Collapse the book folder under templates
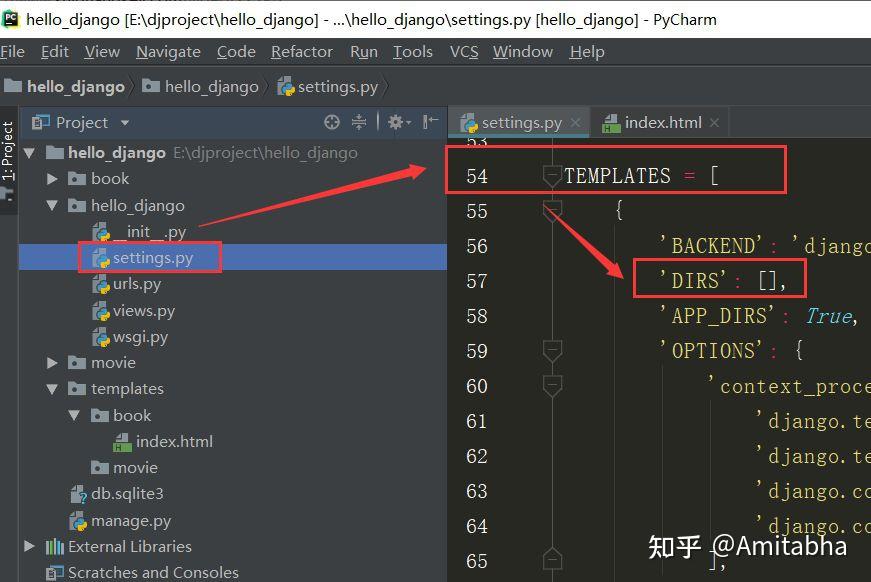This screenshot has height=582, width=871. tap(74, 415)
